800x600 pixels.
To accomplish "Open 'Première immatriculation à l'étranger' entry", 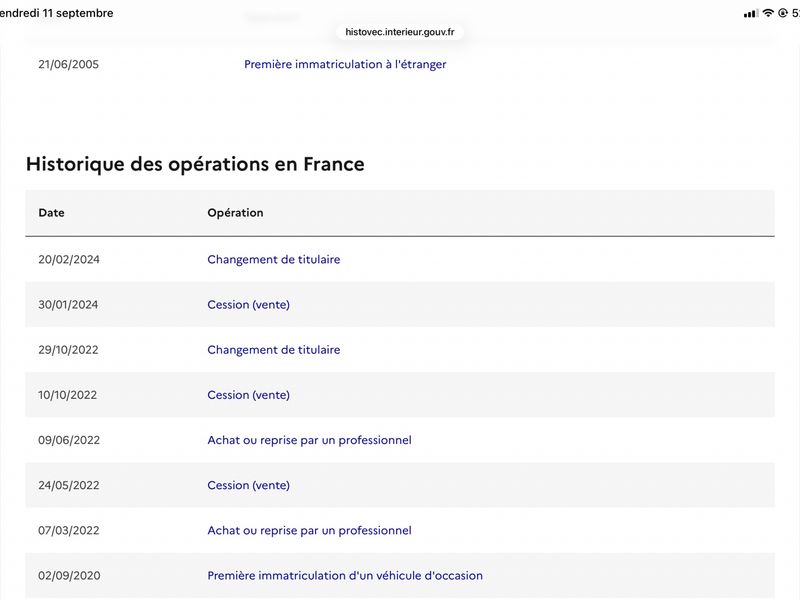I will [345, 64].
